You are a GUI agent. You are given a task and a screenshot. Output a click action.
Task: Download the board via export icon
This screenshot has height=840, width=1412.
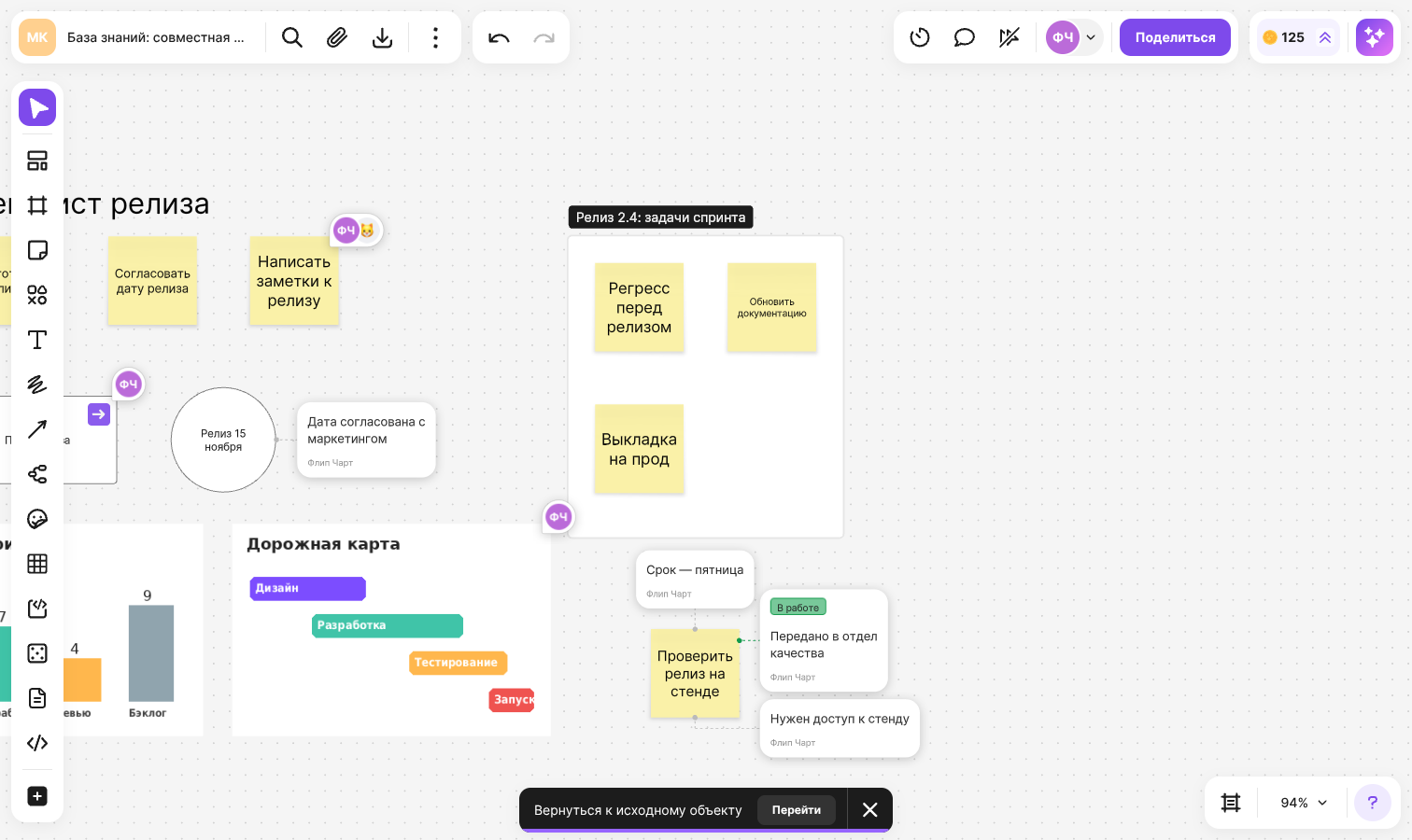382,37
